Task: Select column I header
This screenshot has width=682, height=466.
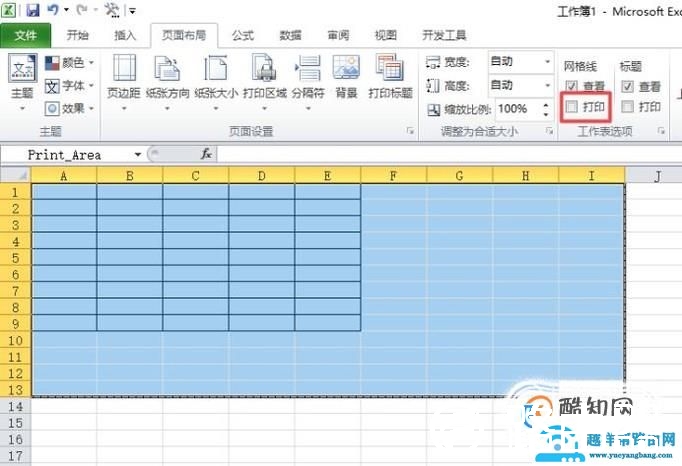Action: (591, 176)
